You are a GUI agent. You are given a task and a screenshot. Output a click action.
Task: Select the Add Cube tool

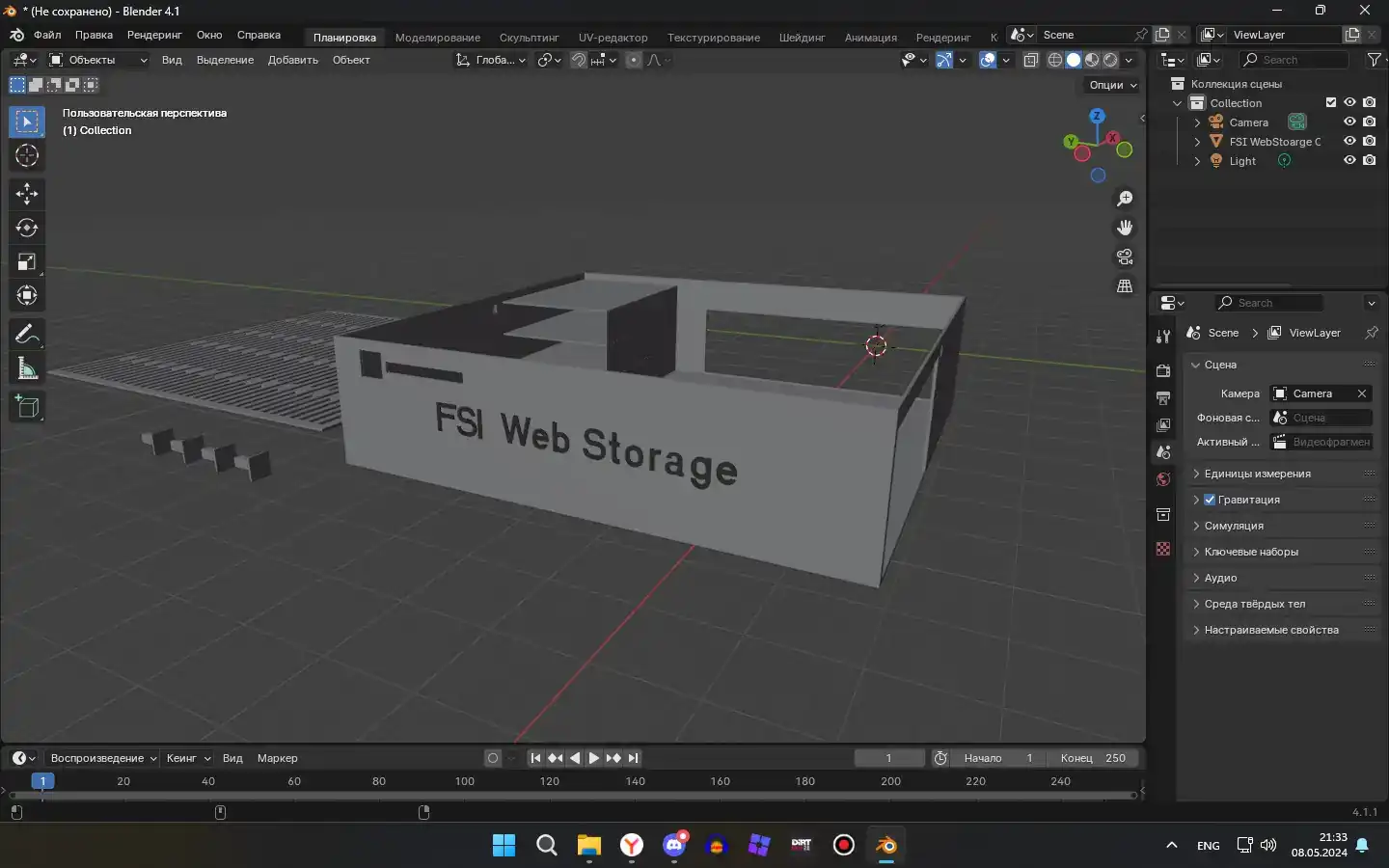[27, 407]
